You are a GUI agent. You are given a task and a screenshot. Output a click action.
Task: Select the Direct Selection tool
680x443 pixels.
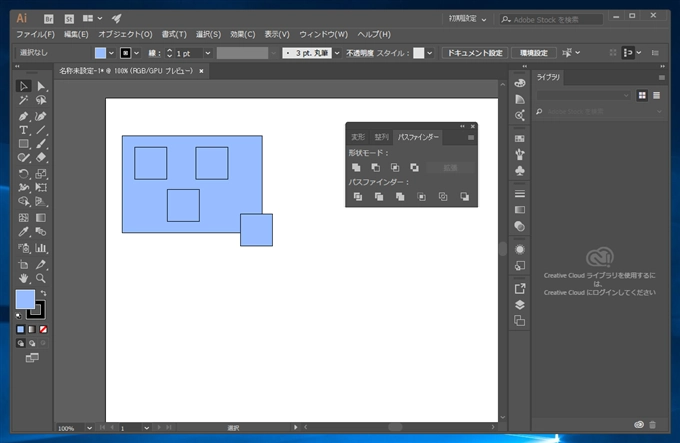41,86
